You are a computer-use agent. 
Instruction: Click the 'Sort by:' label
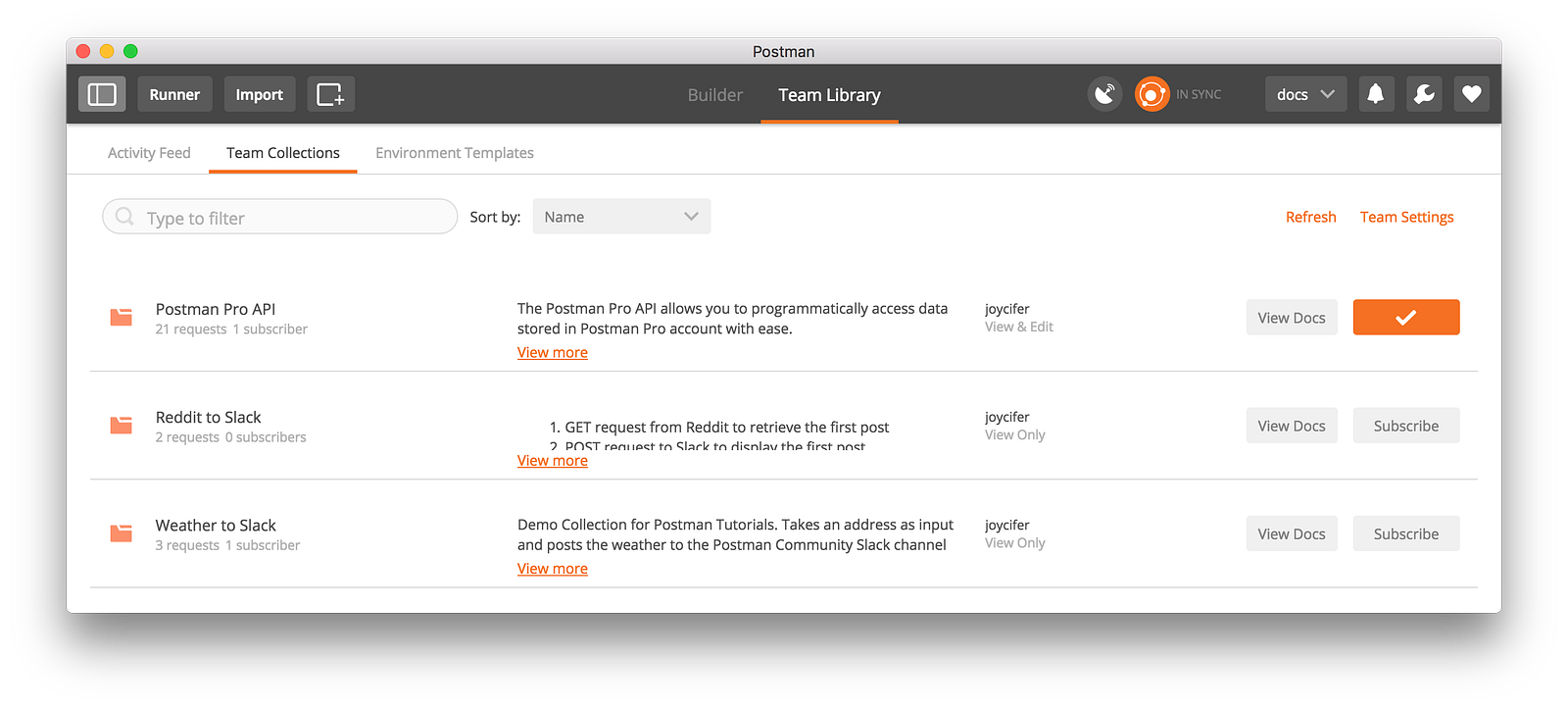[495, 217]
